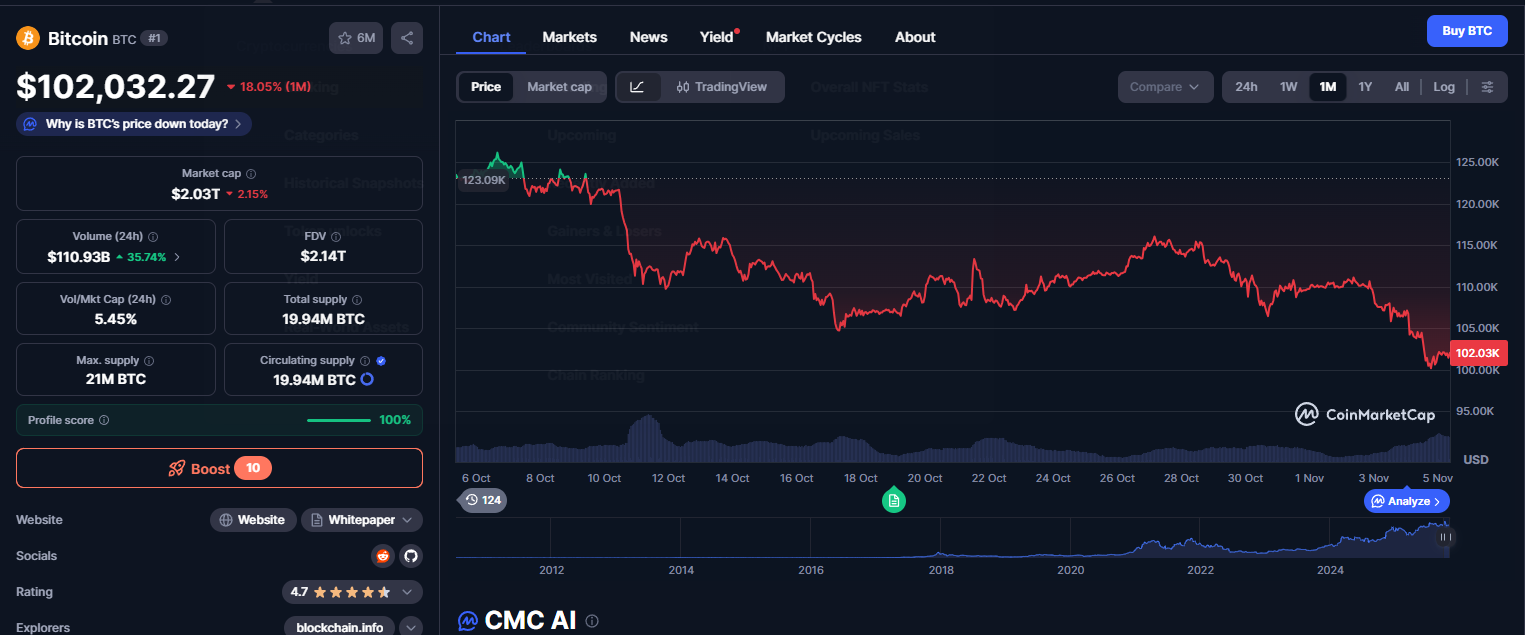This screenshot has height=635, width=1525.
Task: Switch to the Markets tab
Action: [569, 37]
